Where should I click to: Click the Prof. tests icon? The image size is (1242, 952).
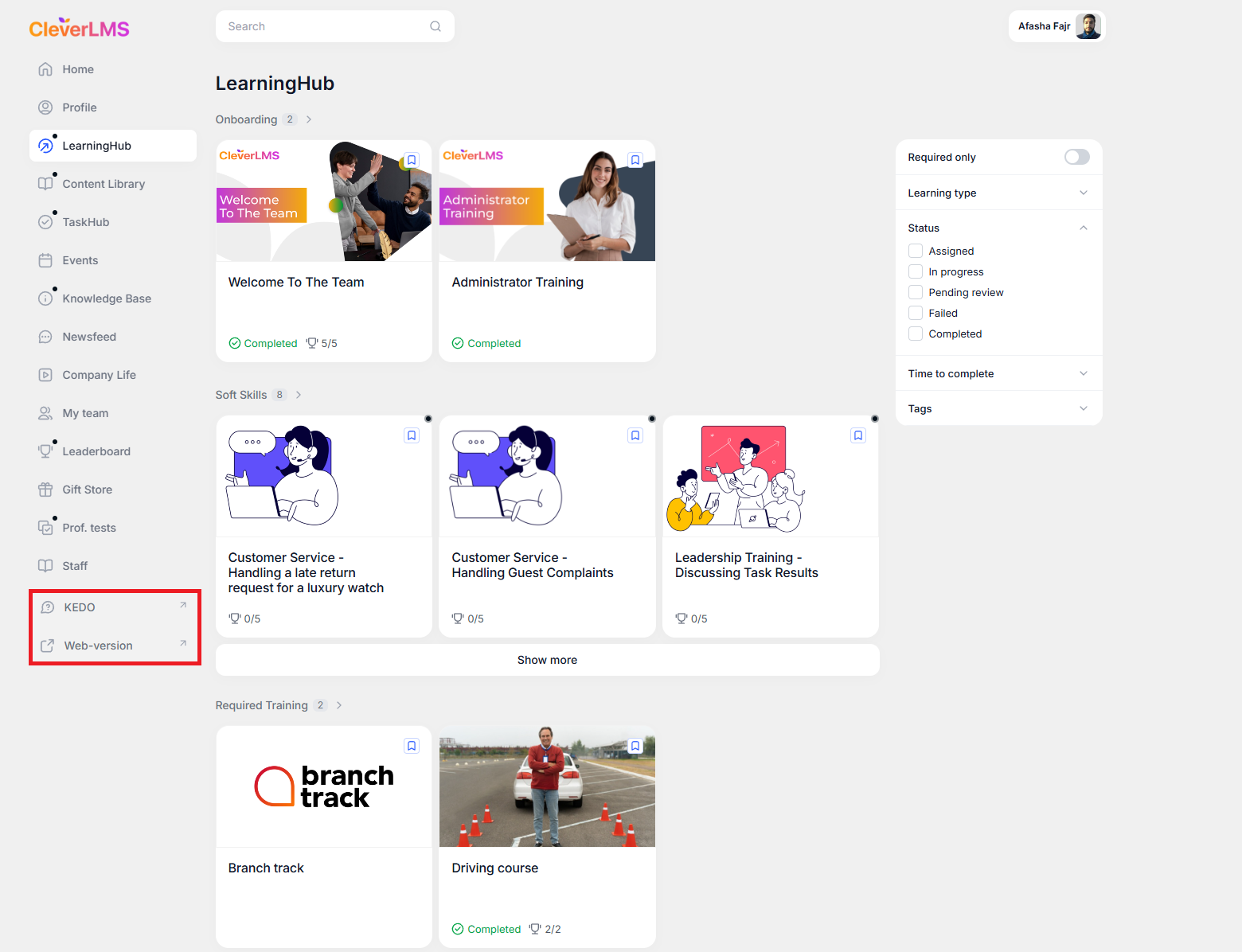tap(45, 528)
